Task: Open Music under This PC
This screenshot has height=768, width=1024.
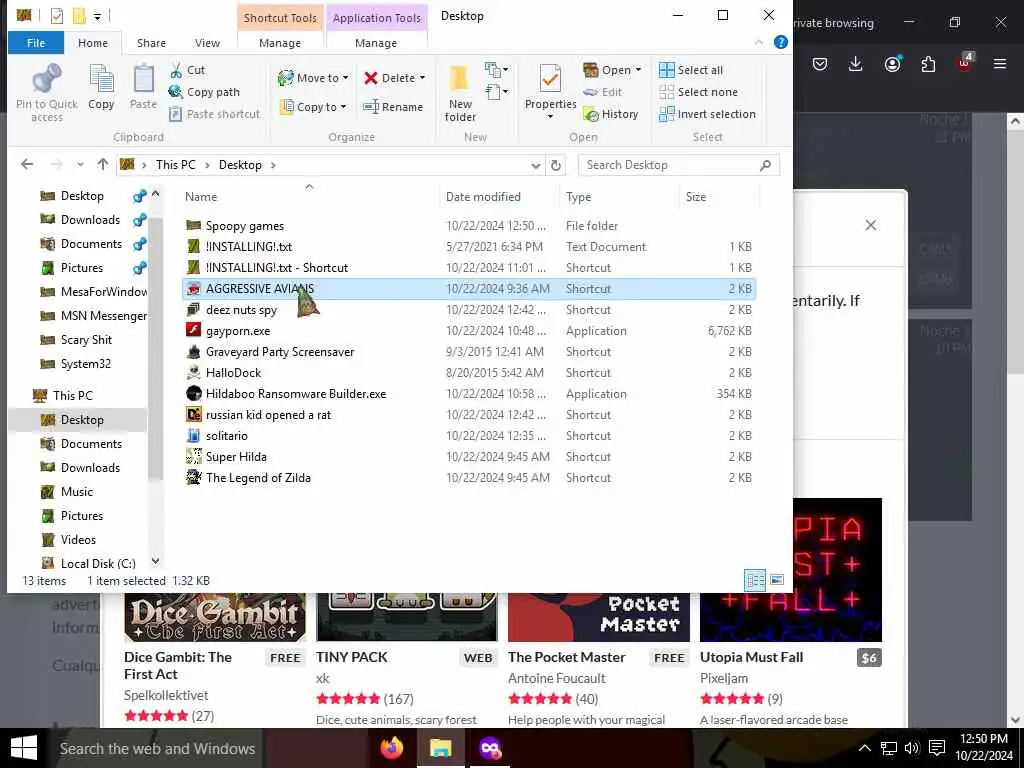Action: [x=67, y=492]
